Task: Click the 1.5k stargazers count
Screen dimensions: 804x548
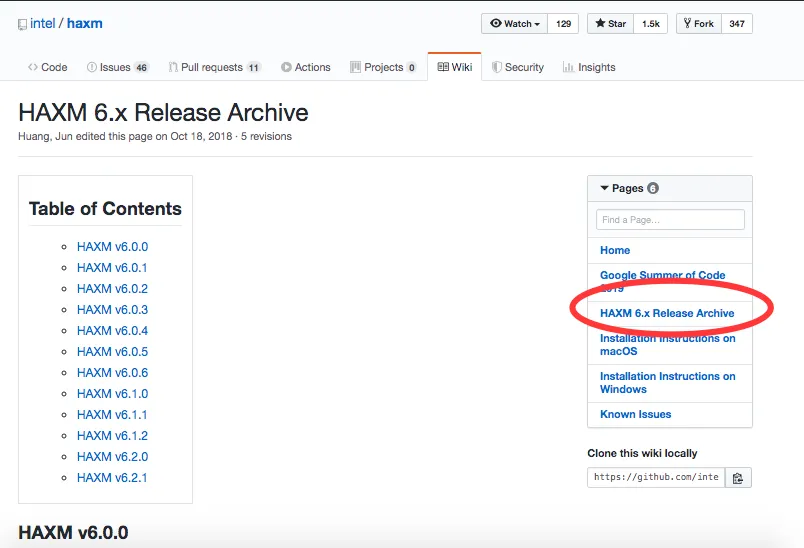Action: click(651, 24)
